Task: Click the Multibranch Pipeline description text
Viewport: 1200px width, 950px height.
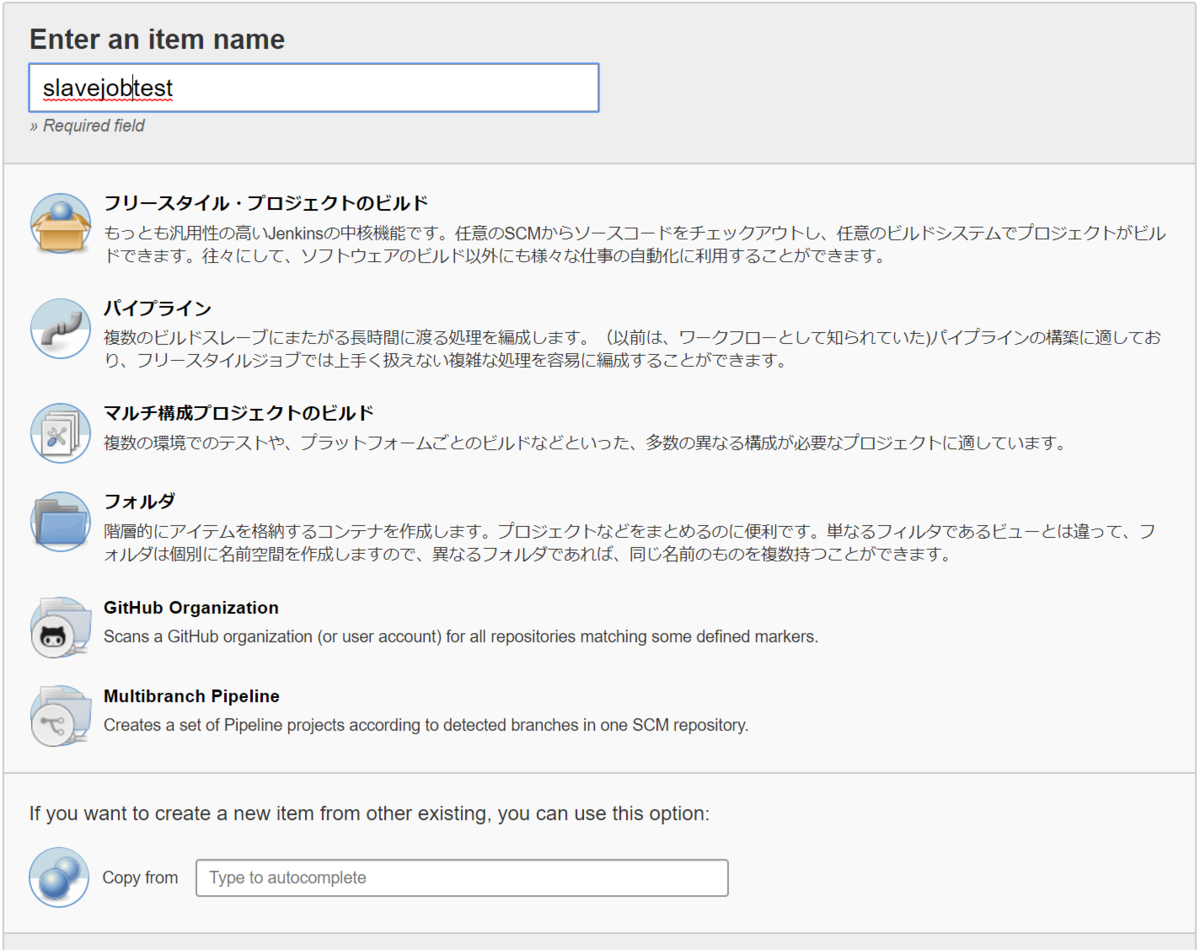Action: point(426,725)
